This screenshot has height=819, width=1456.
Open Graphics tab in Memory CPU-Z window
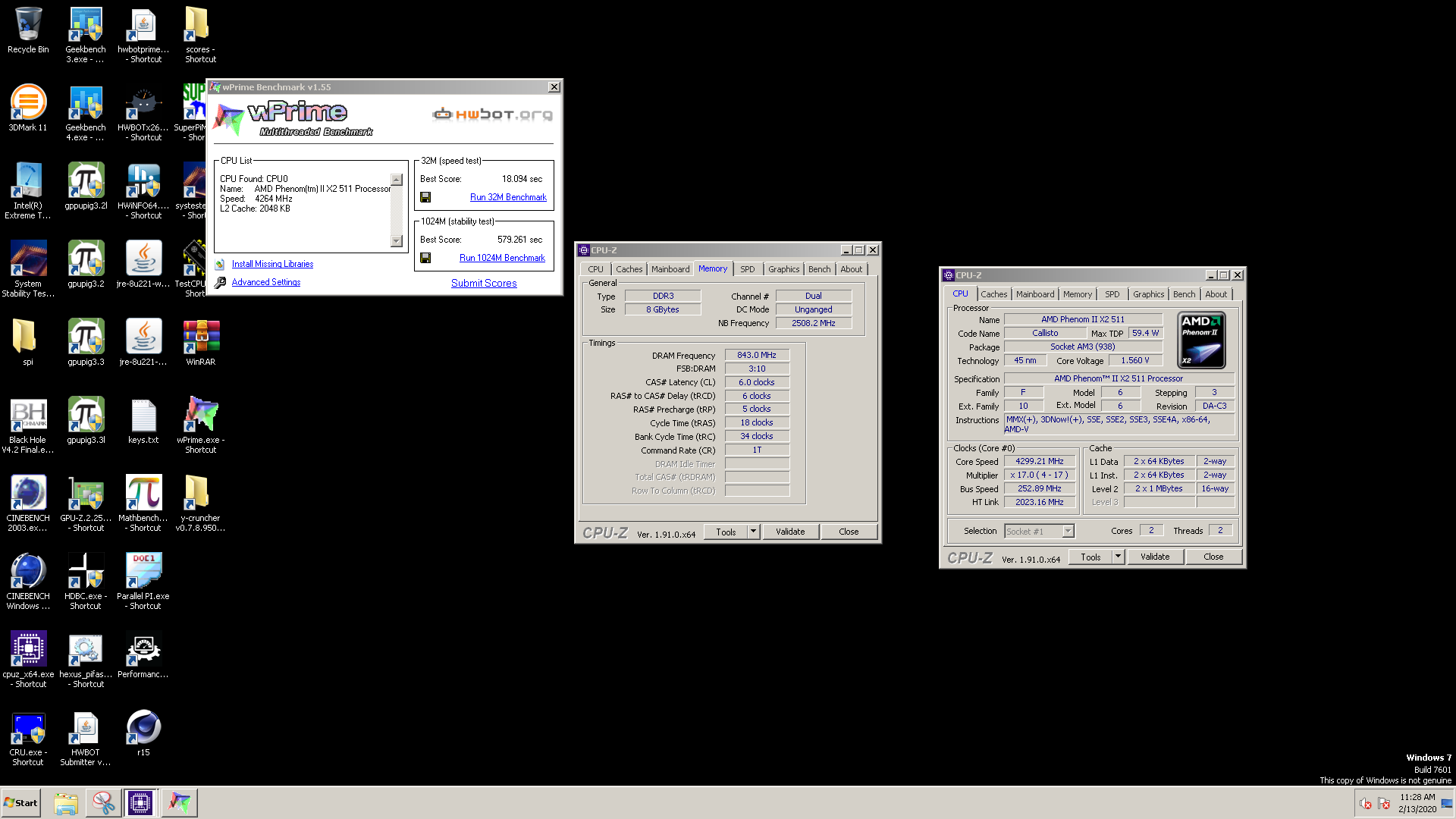click(783, 269)
